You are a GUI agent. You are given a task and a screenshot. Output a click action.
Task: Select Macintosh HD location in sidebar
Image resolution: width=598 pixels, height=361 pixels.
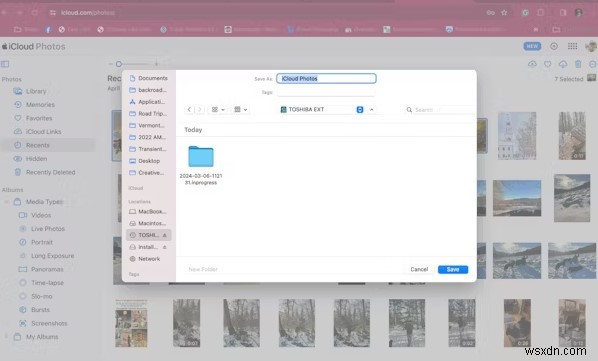[x=149, y=223]
